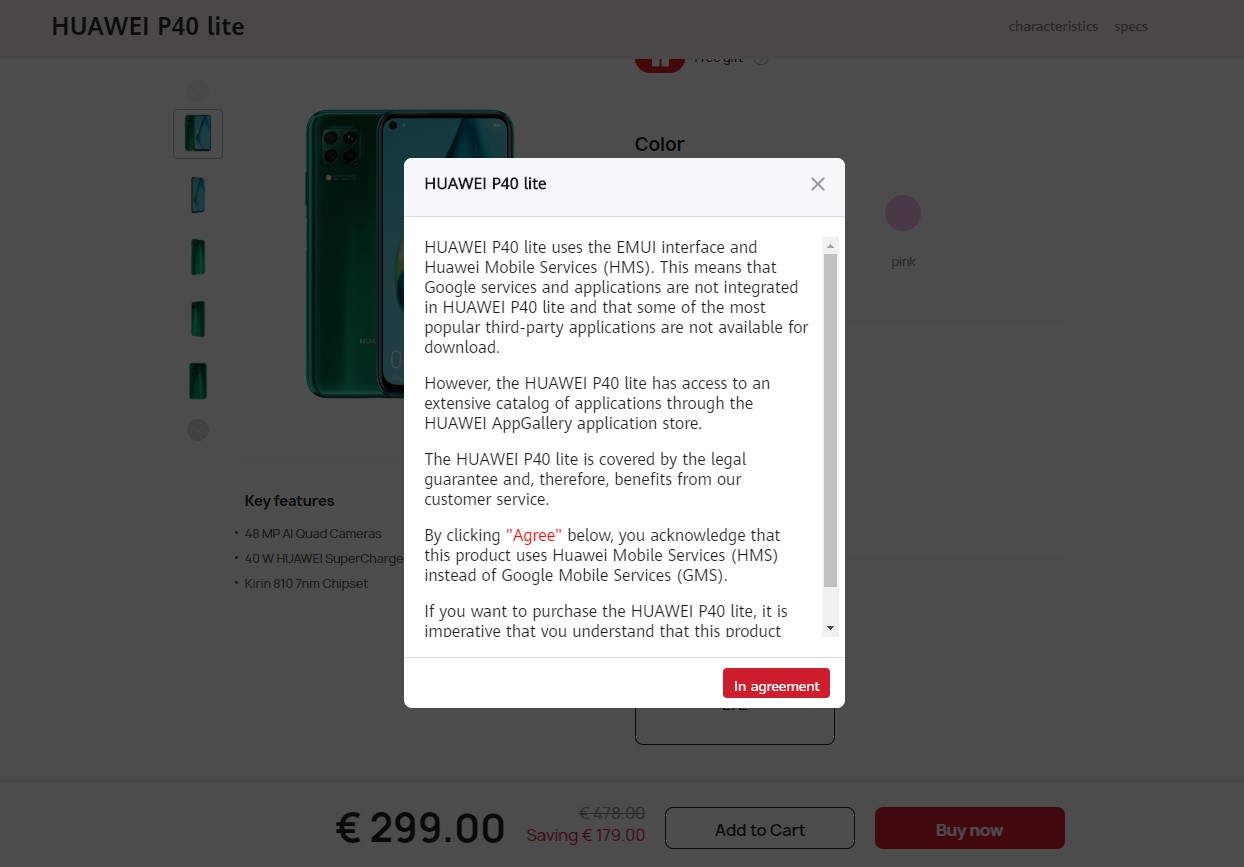Open the characteristics section link
Screen dimensions: 1244x867
pos(1053,27)
